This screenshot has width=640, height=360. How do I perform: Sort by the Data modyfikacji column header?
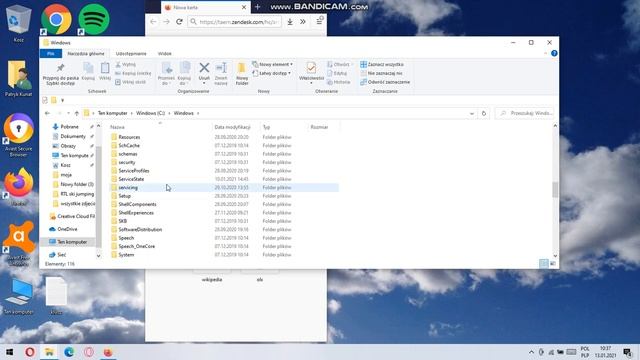click(232, 127)
